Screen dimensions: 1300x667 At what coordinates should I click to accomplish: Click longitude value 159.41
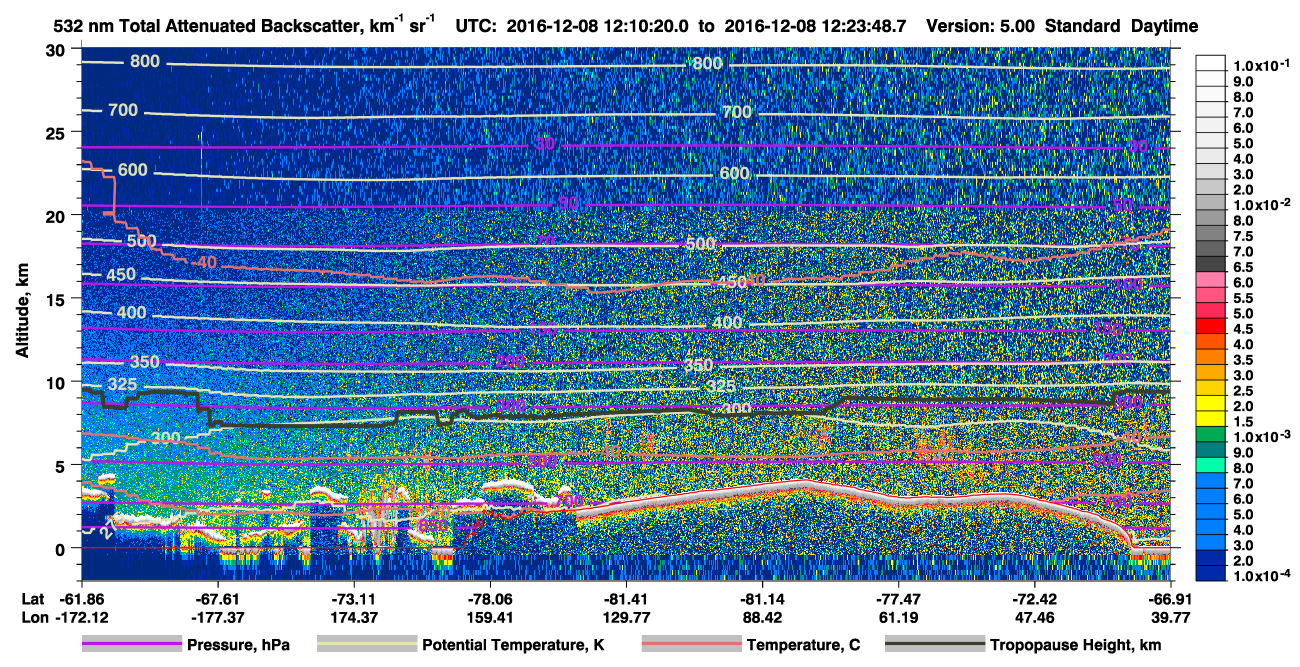coord(490,617)
